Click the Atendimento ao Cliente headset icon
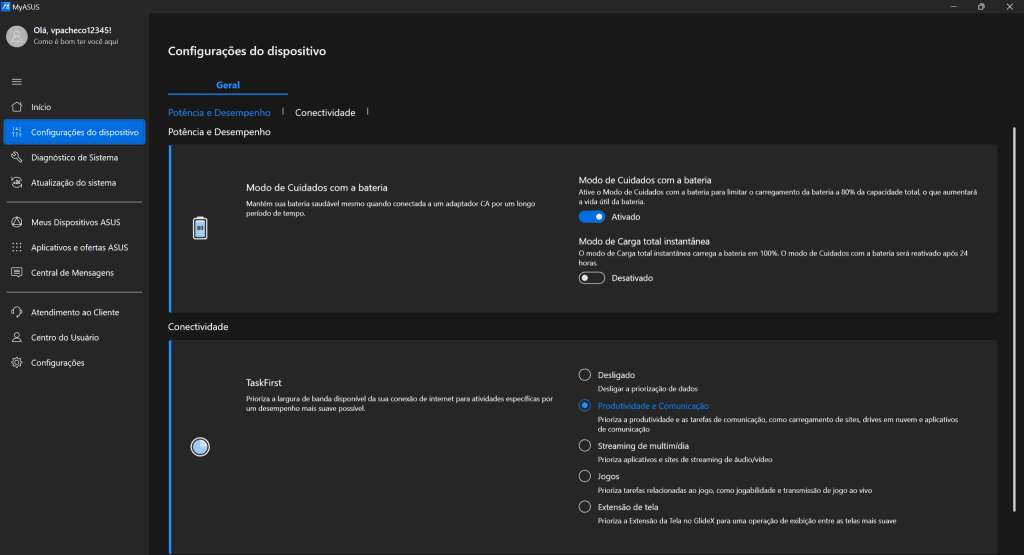 tap(17, 312)
